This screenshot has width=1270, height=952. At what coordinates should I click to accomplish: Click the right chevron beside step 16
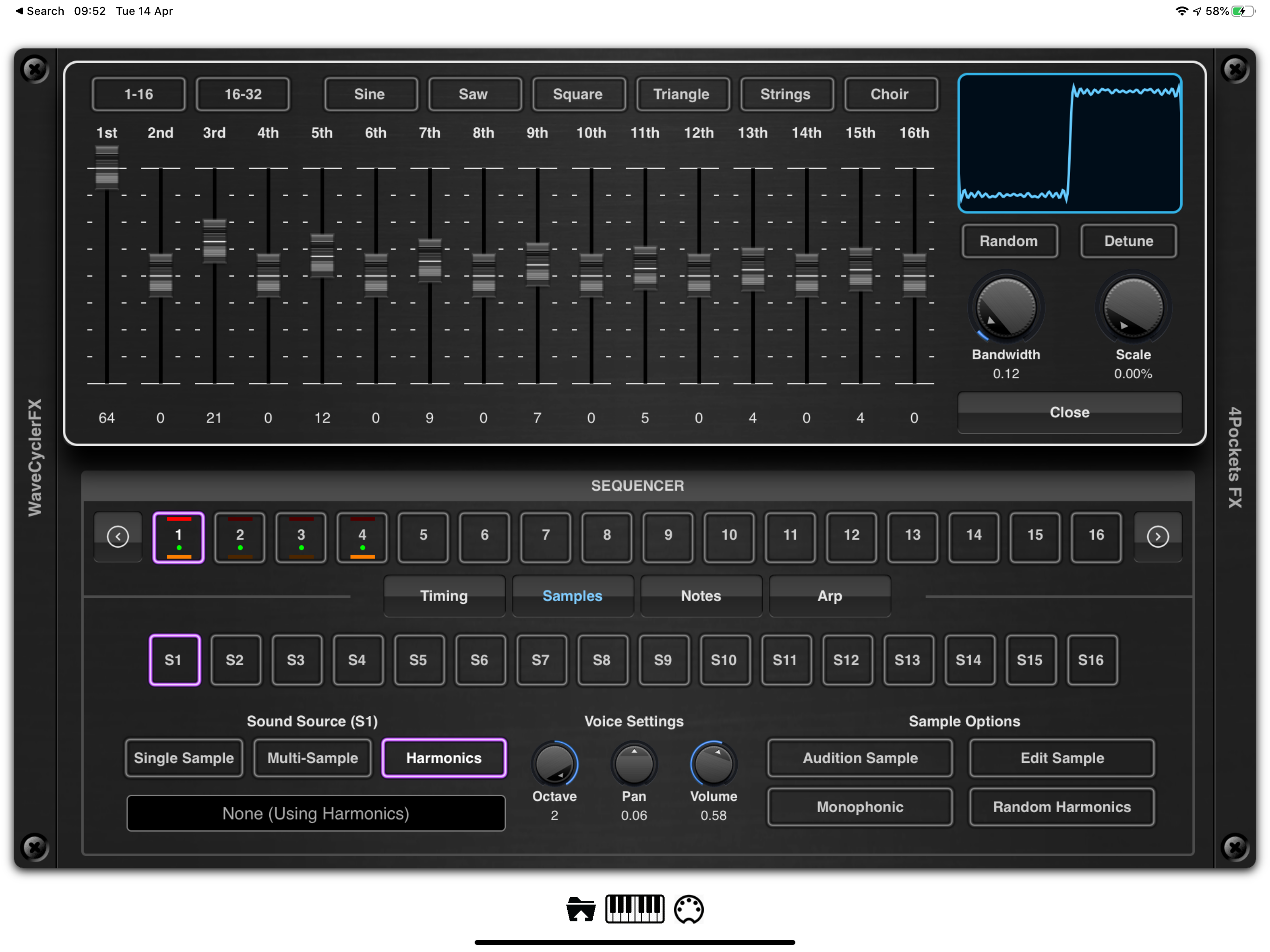(1158, 536)
